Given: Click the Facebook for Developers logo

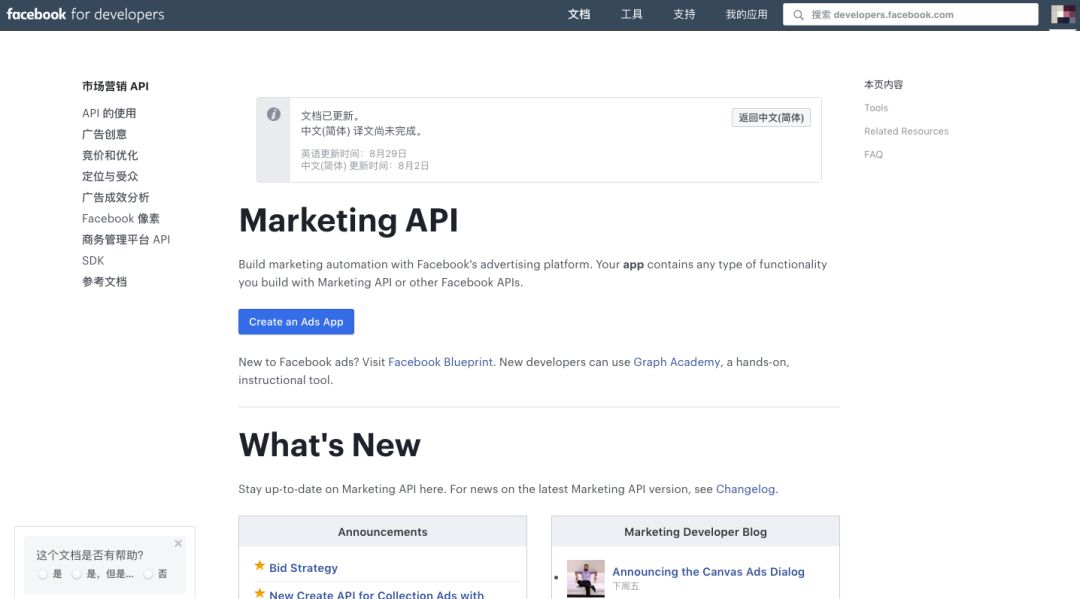Looking at the screenshot, I should coord(85,14).
